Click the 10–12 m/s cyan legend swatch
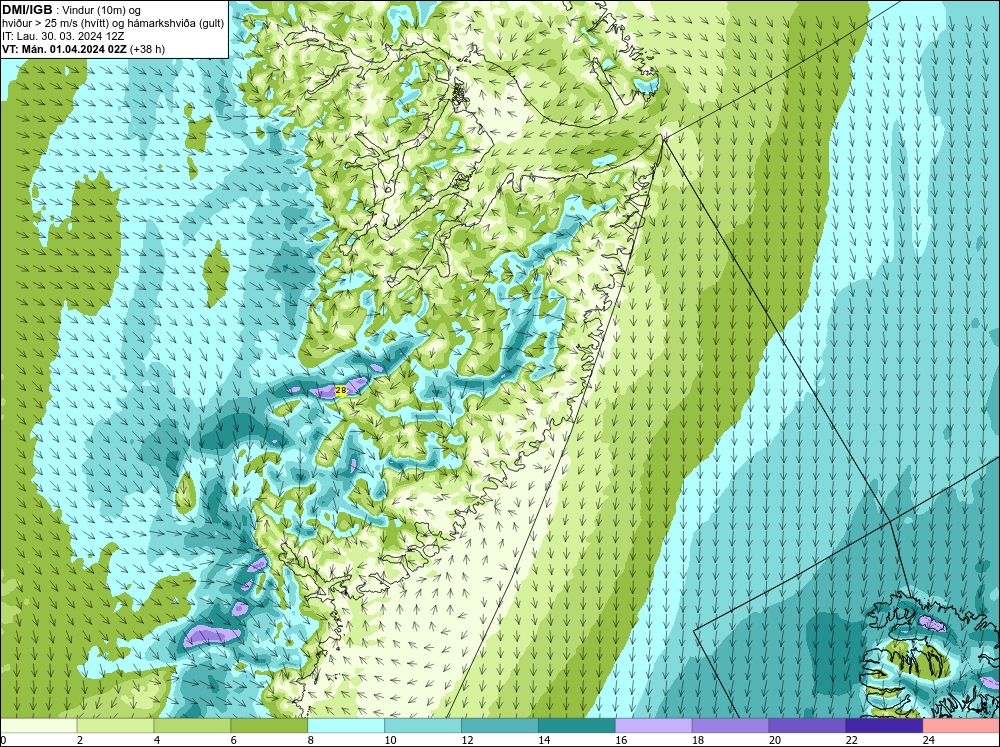Viewport: 1000px width, 747px height. point(423,725)
